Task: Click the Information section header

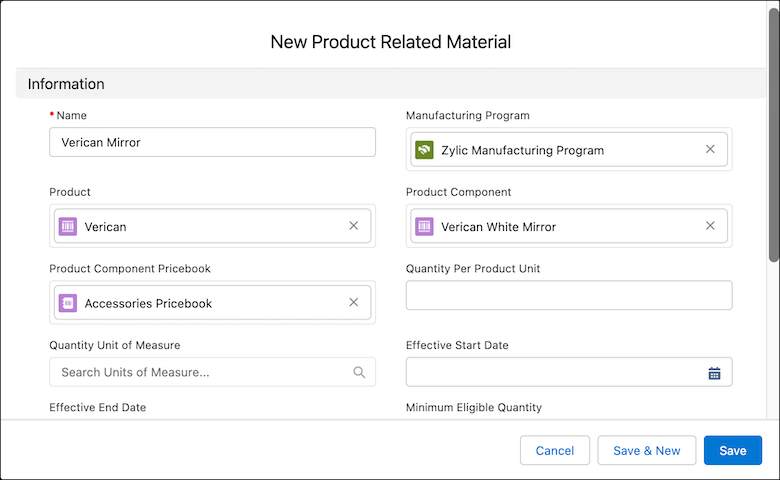Action: pos(390,84)
